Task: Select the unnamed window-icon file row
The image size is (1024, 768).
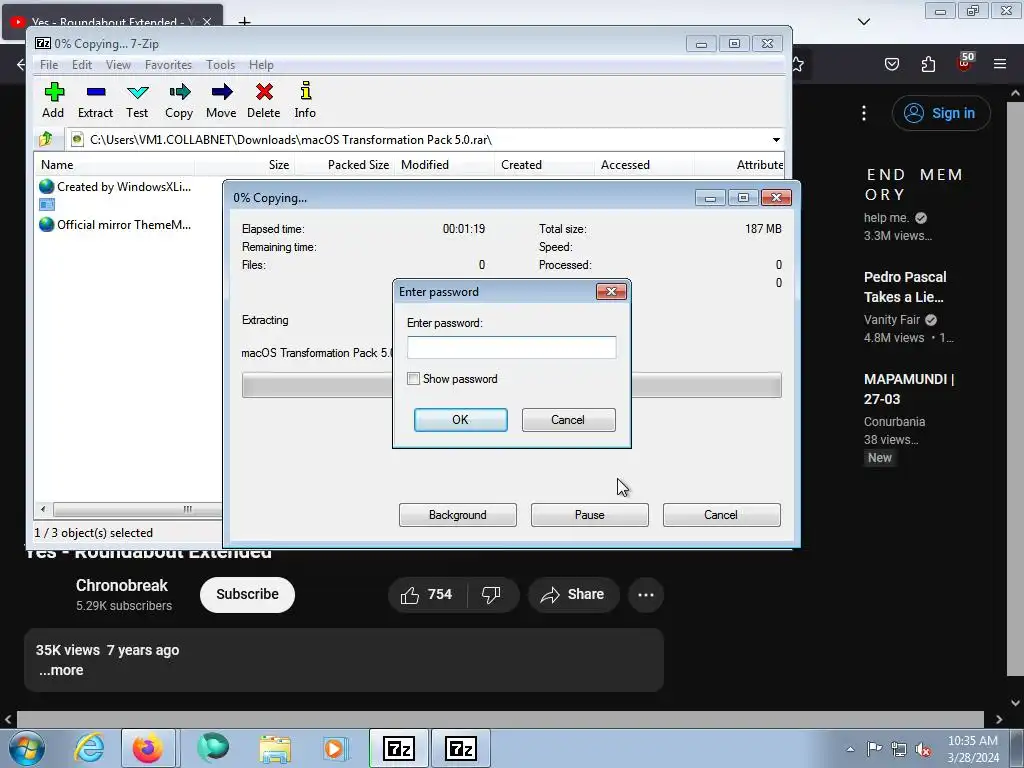Action: pyautogui.click(x=47, y=205)
